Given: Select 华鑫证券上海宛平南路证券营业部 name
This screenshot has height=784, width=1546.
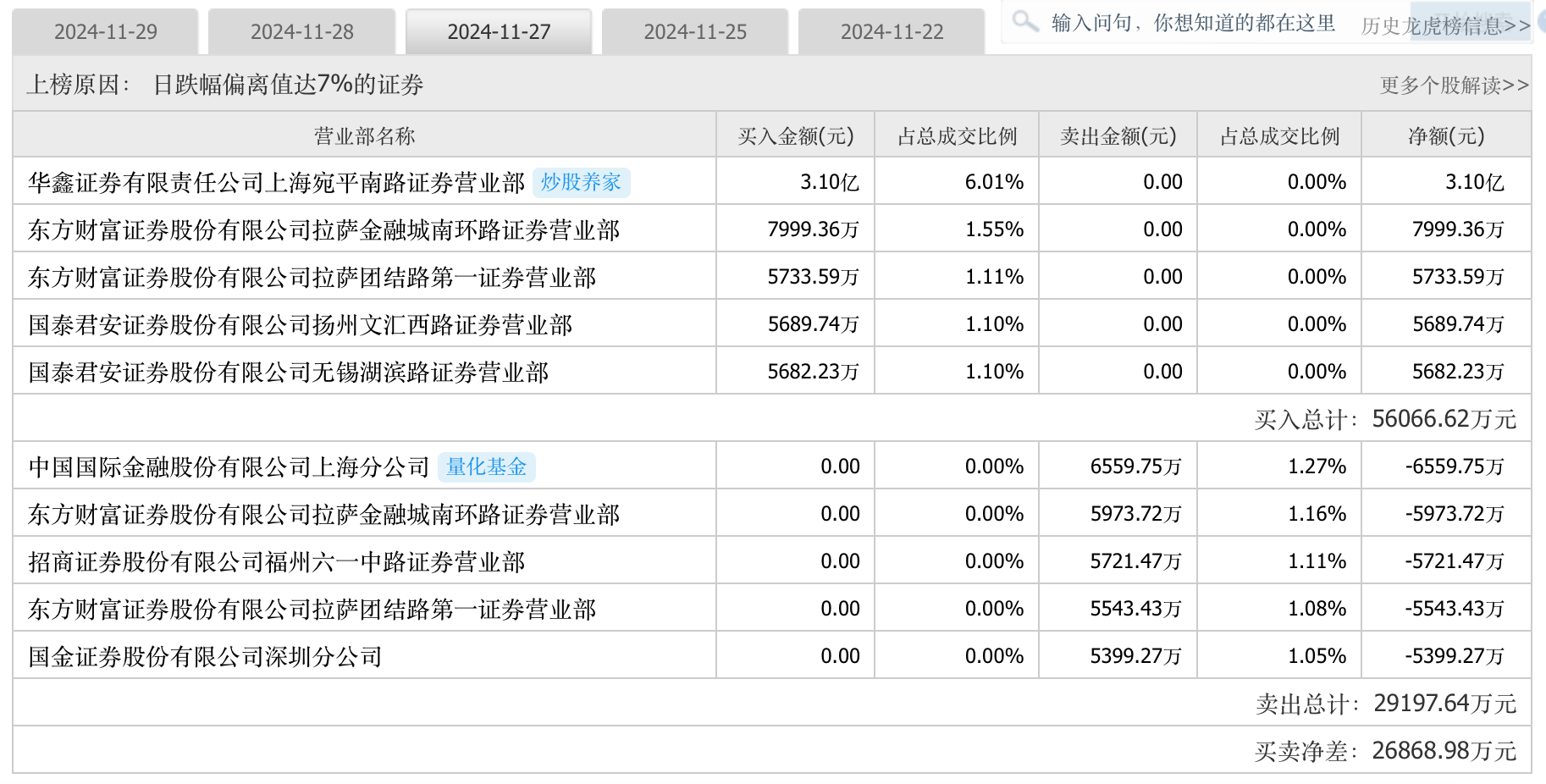Looking at the screenshot, I should tap(276, 182).
